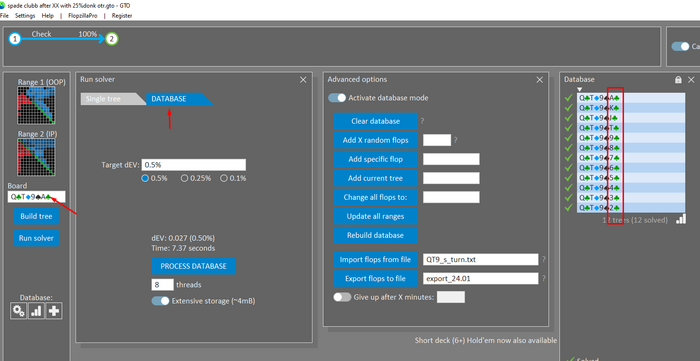The image size is (700, 361).
Task: Open the stats chart icon below the tree list
Action: point(681,219)
